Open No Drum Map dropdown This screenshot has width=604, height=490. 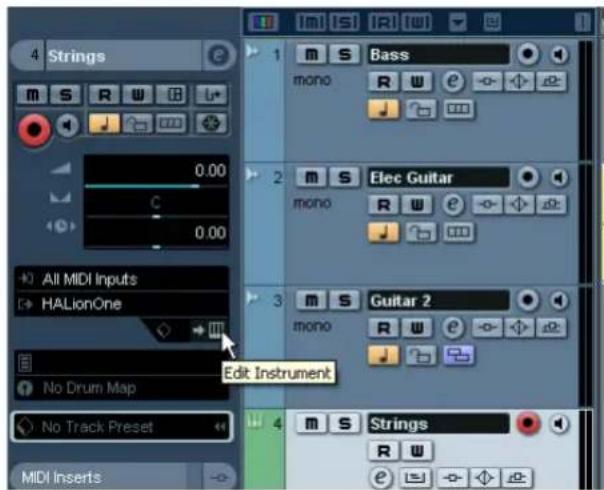[122, 388]
